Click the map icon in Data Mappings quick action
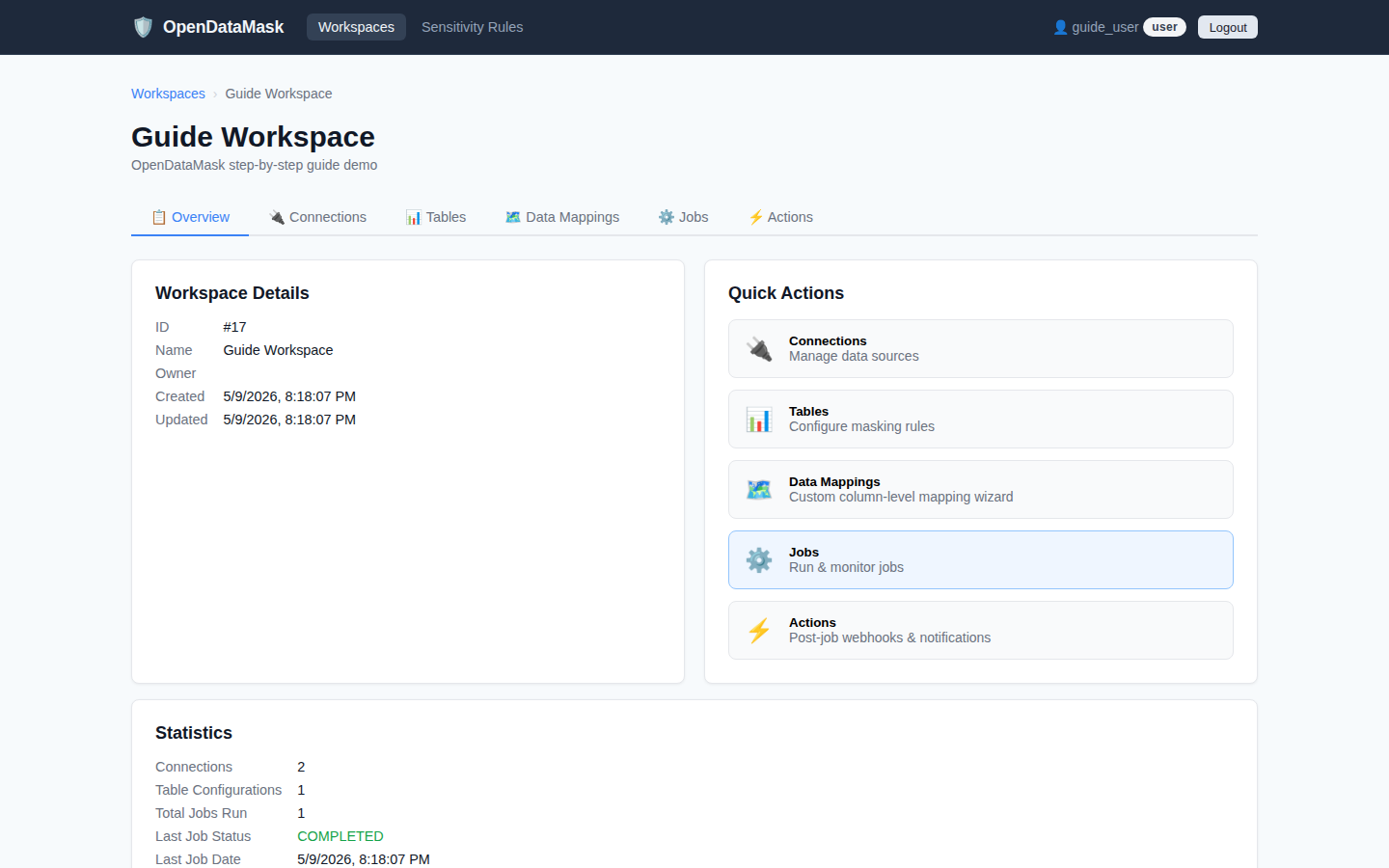This screenshot has width=1389, height=868. tap(759, 489)
